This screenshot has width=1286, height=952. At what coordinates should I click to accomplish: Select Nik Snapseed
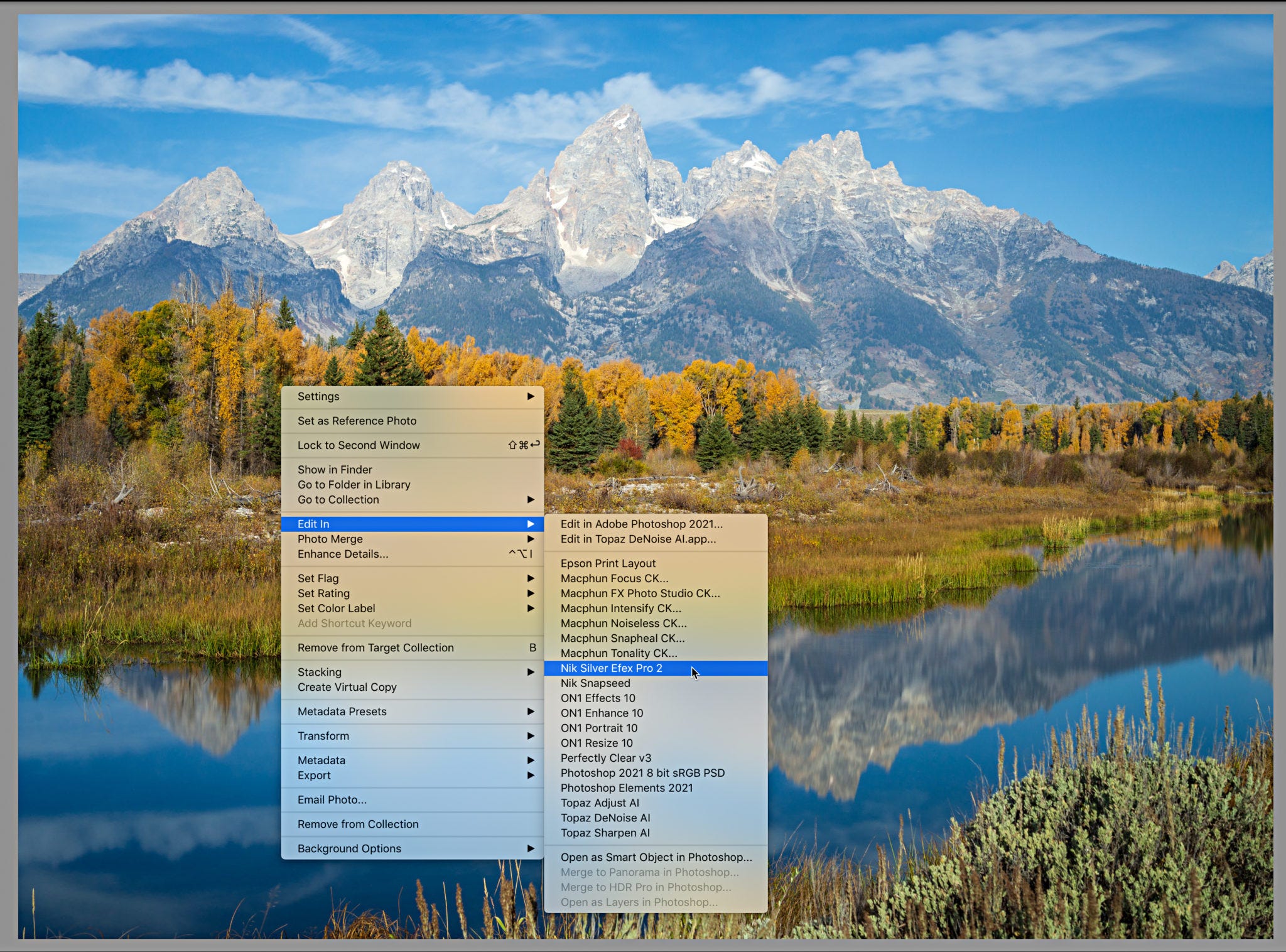pos(656,683)
